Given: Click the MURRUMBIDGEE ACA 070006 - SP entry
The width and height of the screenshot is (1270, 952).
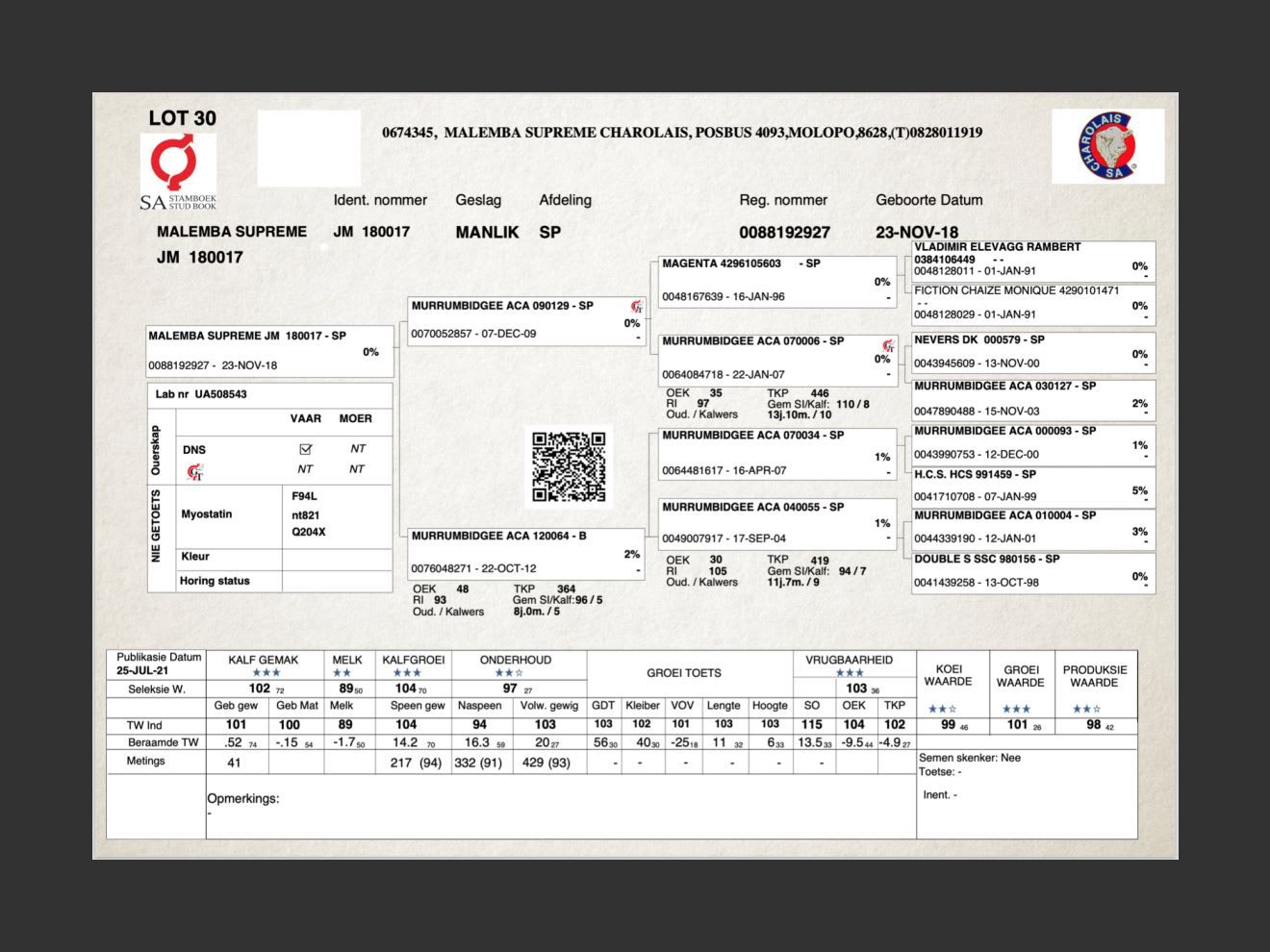Looking at the screenshot, I should [777, 359].
